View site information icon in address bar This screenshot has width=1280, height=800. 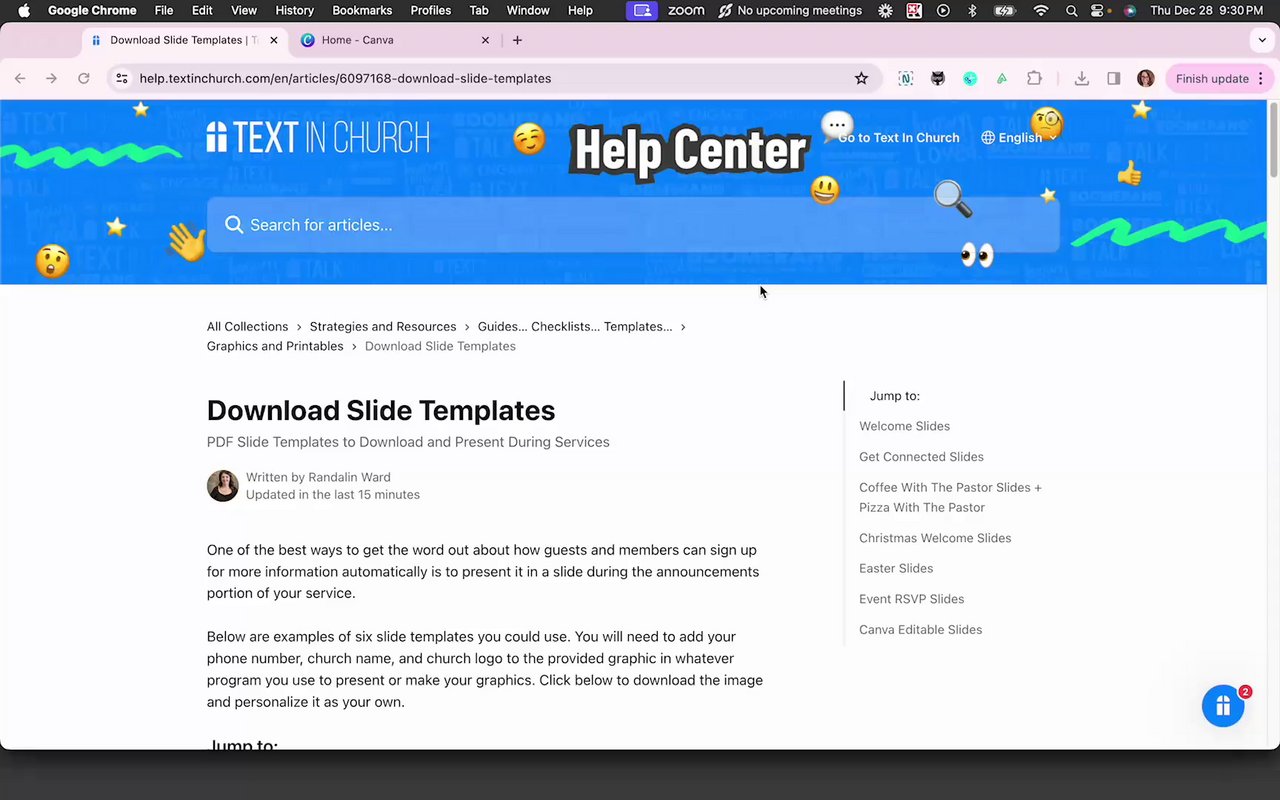click(122, 78)
